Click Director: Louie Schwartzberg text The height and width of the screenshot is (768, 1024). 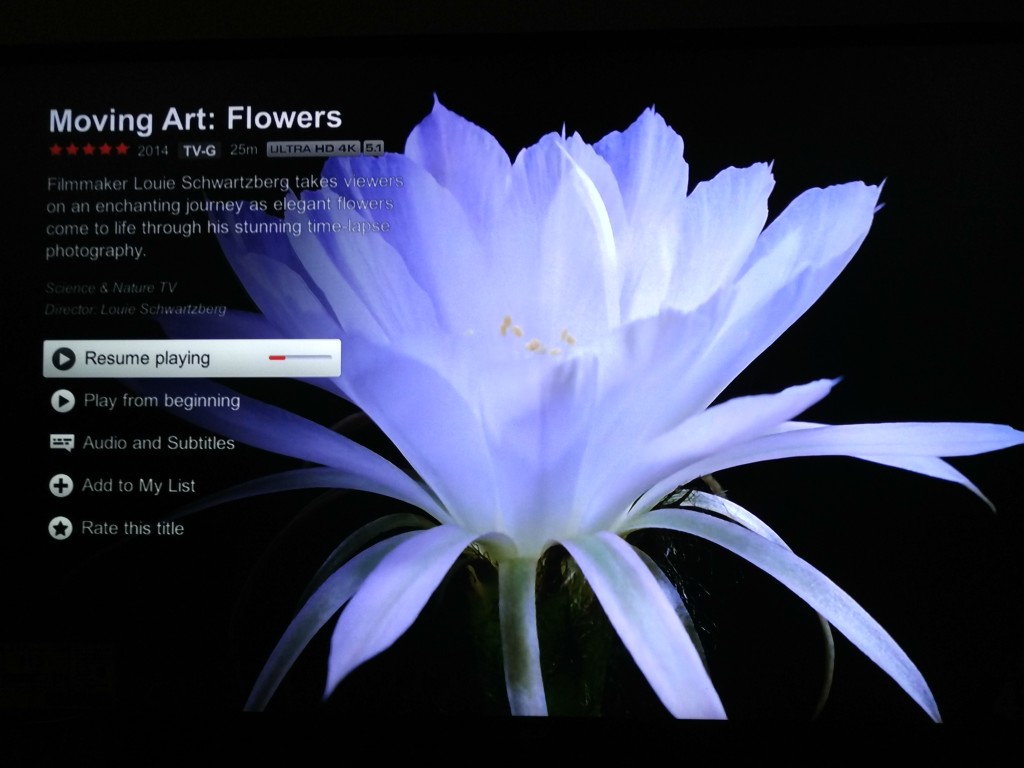(x=135, y=309)
